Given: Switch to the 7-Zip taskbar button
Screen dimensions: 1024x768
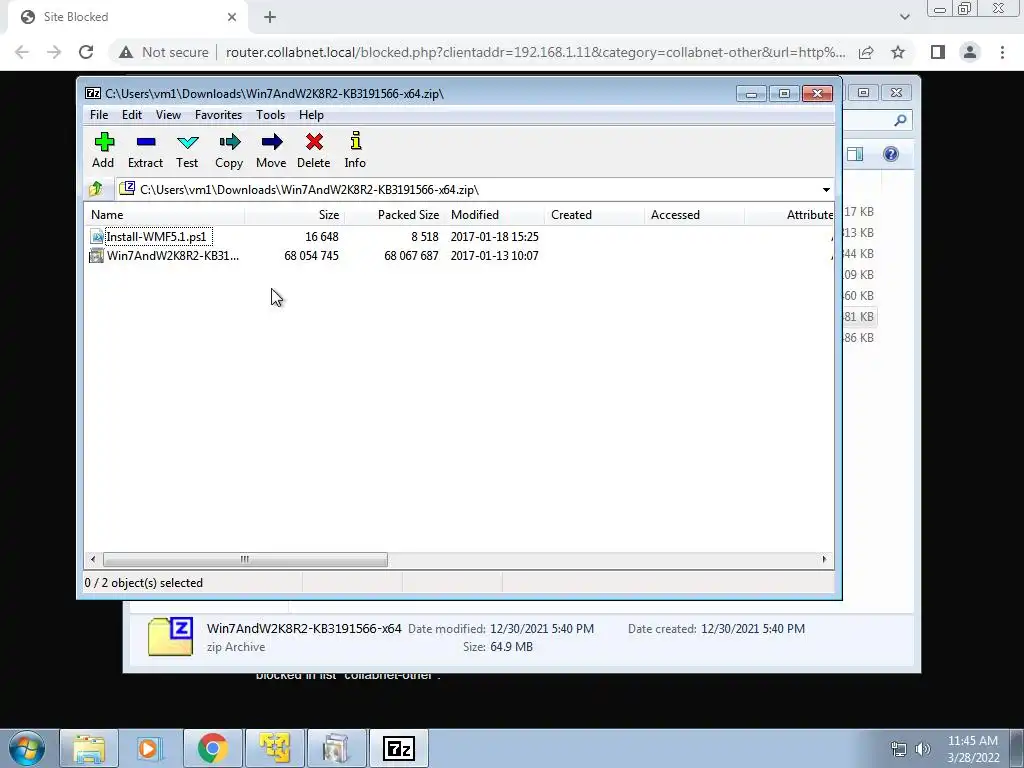Looking at the screenshot, I should [399, 748].
